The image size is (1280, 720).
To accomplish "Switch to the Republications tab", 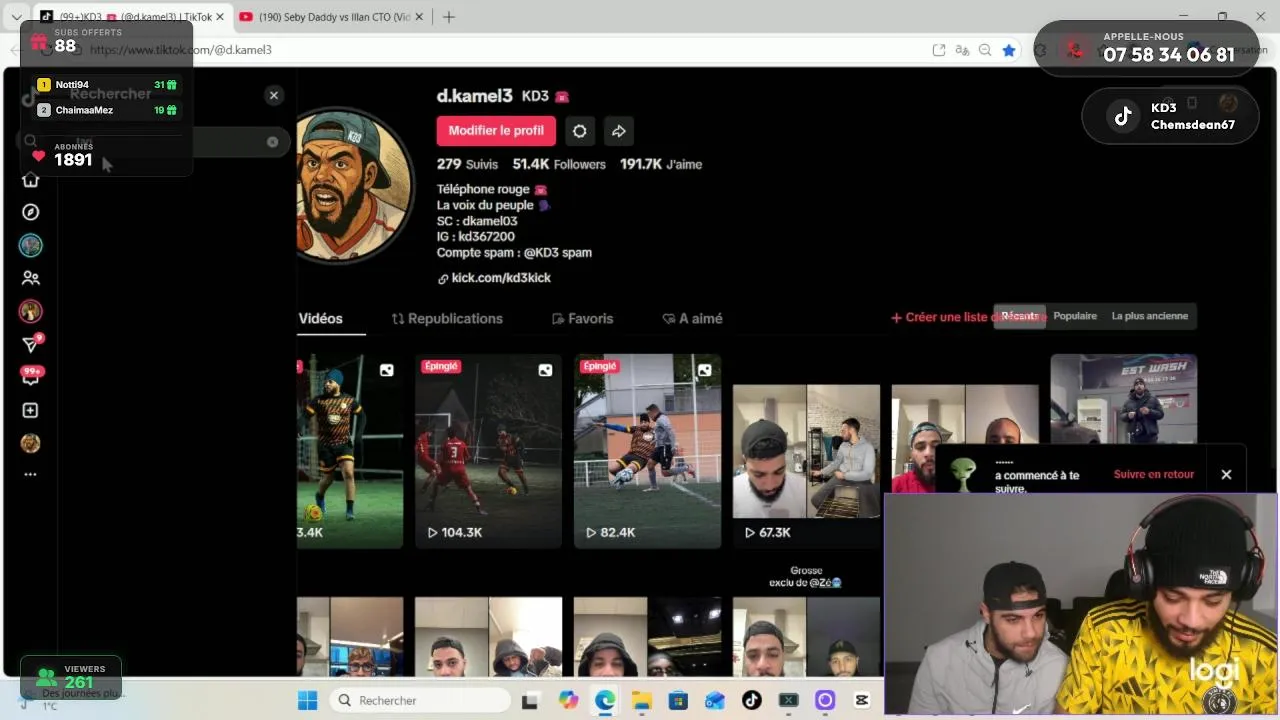I will 447,318.
